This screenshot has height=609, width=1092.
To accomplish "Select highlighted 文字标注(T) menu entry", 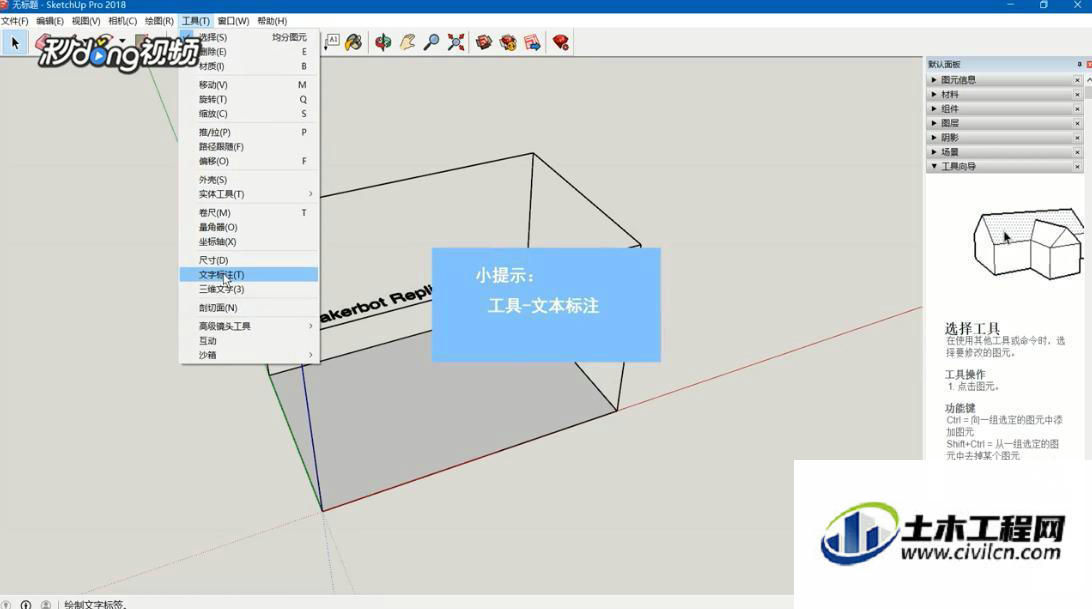I will tap(249, 275).
